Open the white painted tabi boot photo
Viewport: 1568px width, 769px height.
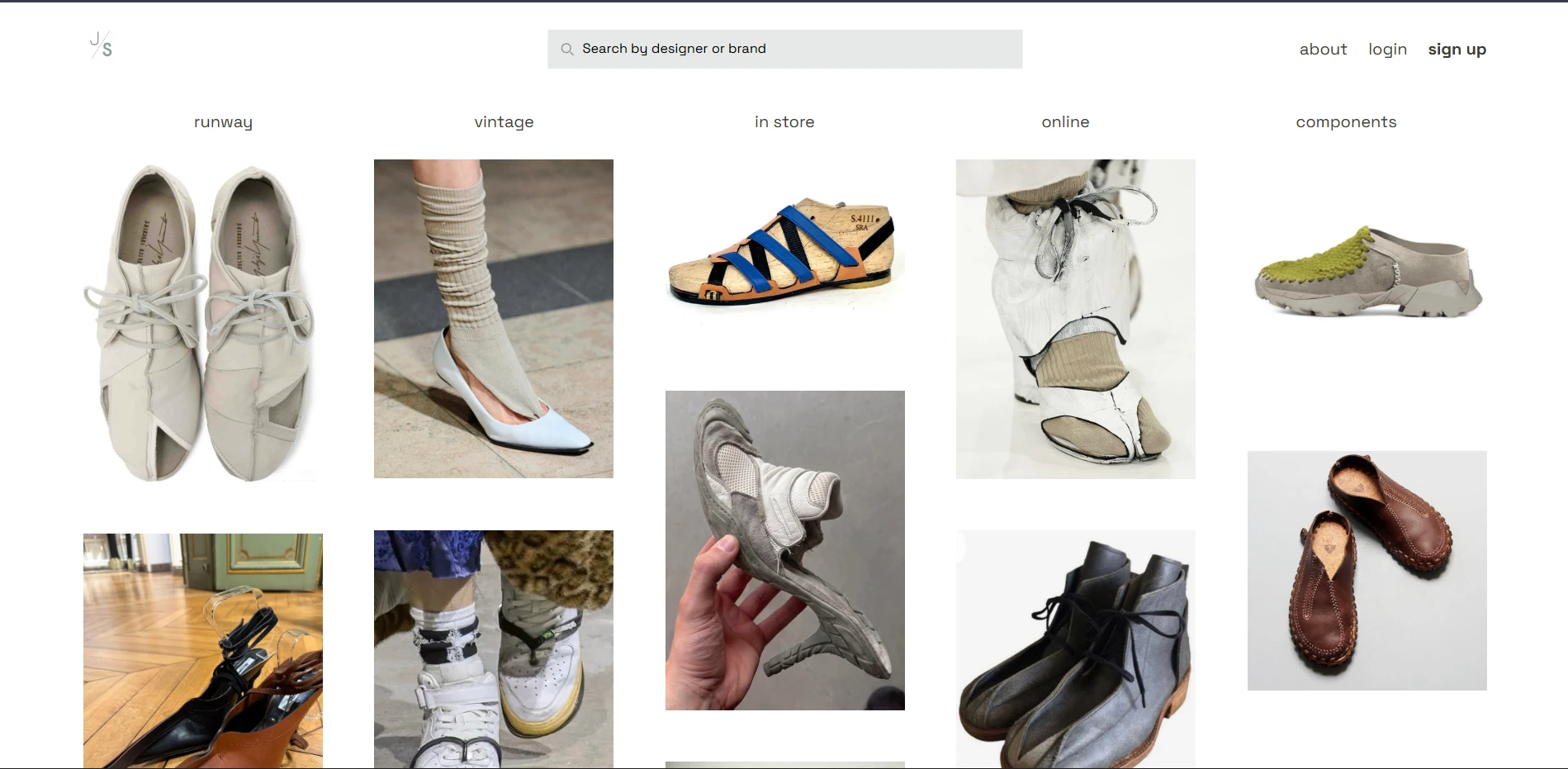(x=1076, y=319)
